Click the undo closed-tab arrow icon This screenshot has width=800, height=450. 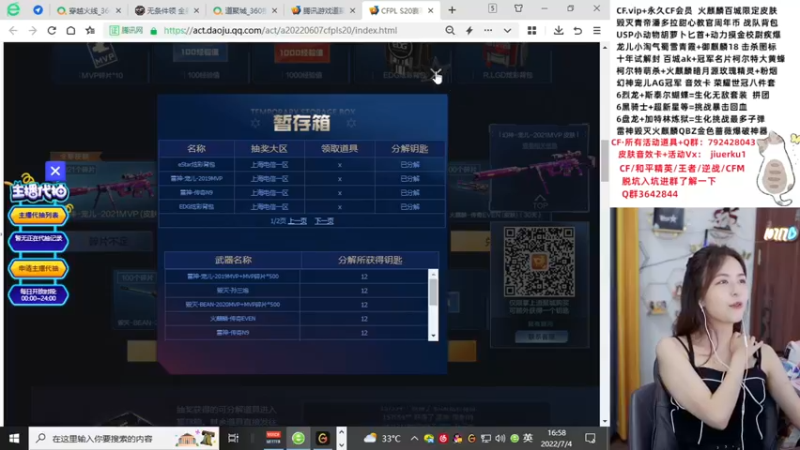[578, 31]
